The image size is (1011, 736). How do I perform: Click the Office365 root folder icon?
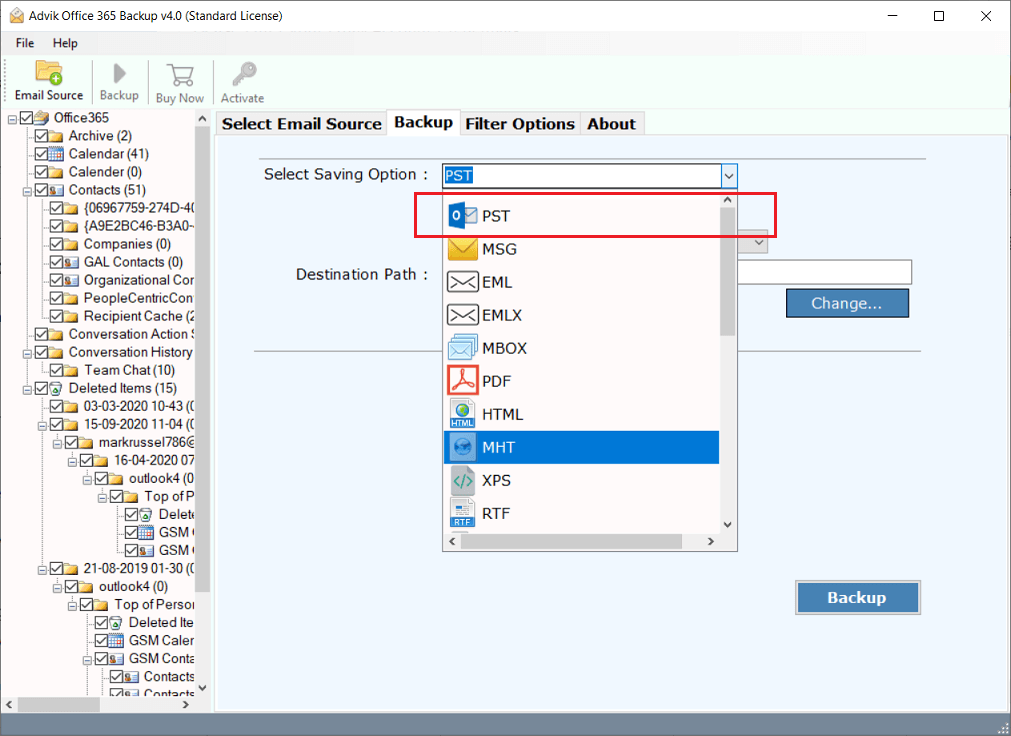click(x=42, y=117)
